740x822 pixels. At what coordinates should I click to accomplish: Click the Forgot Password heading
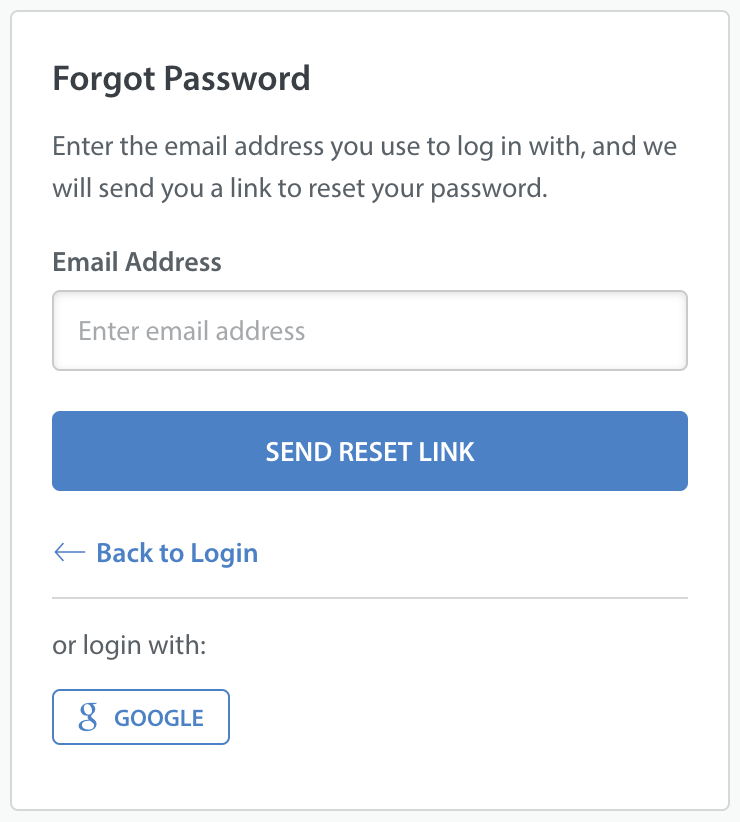(181, 79)
